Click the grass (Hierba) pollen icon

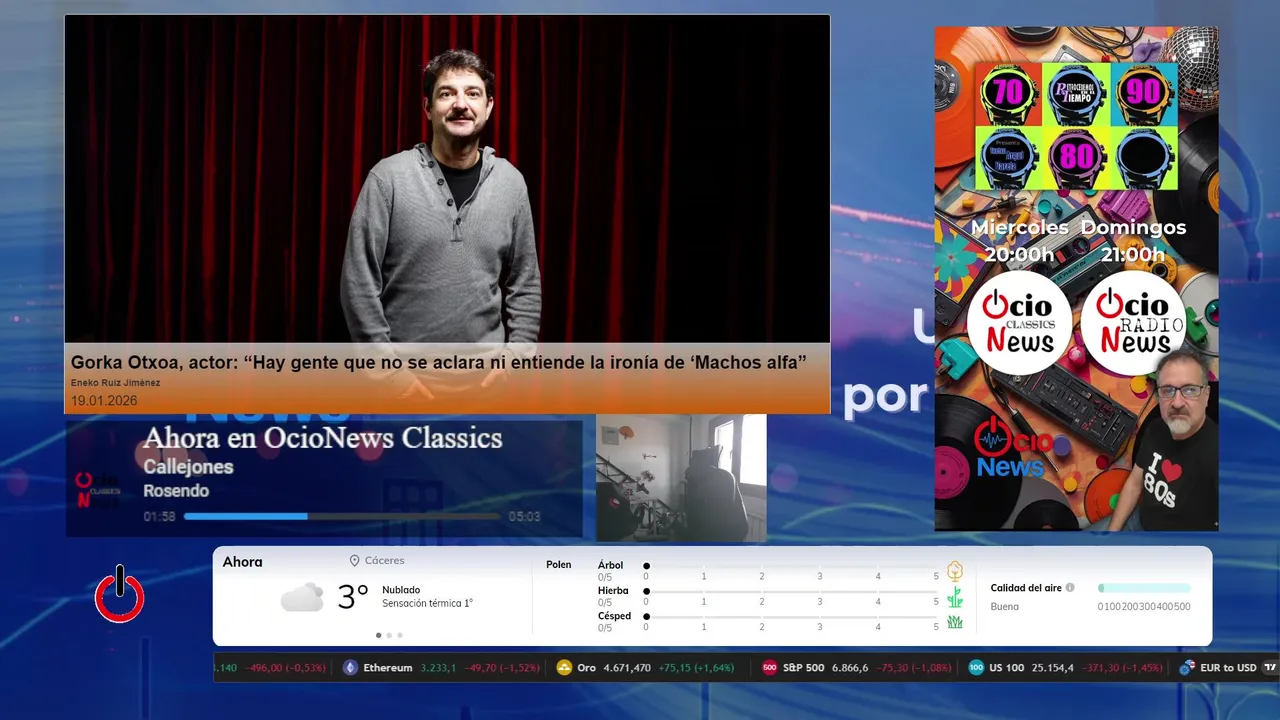tap(955, 597)
